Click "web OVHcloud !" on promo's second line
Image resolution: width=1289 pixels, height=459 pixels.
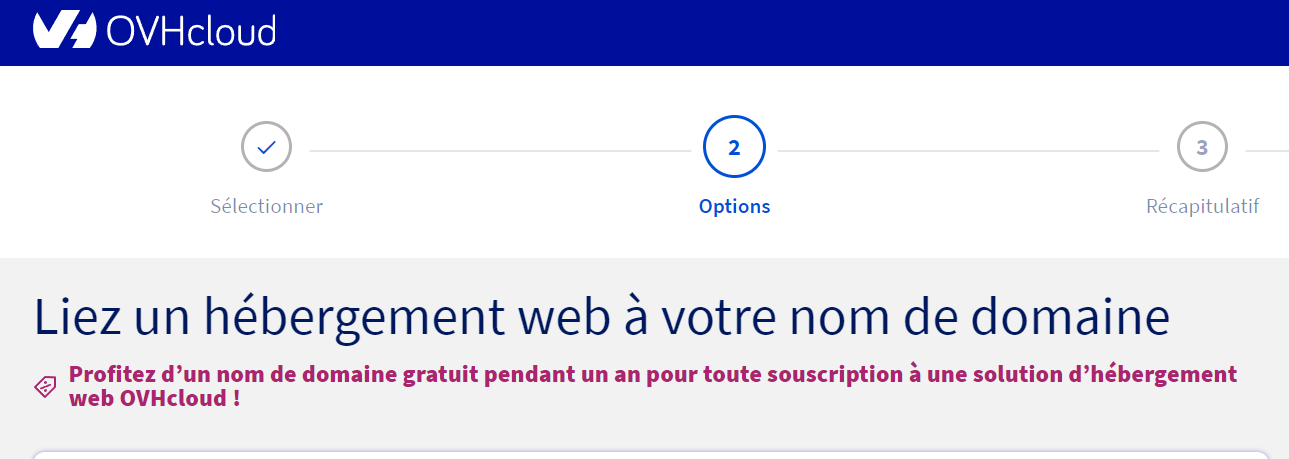[x=154, y=398]
